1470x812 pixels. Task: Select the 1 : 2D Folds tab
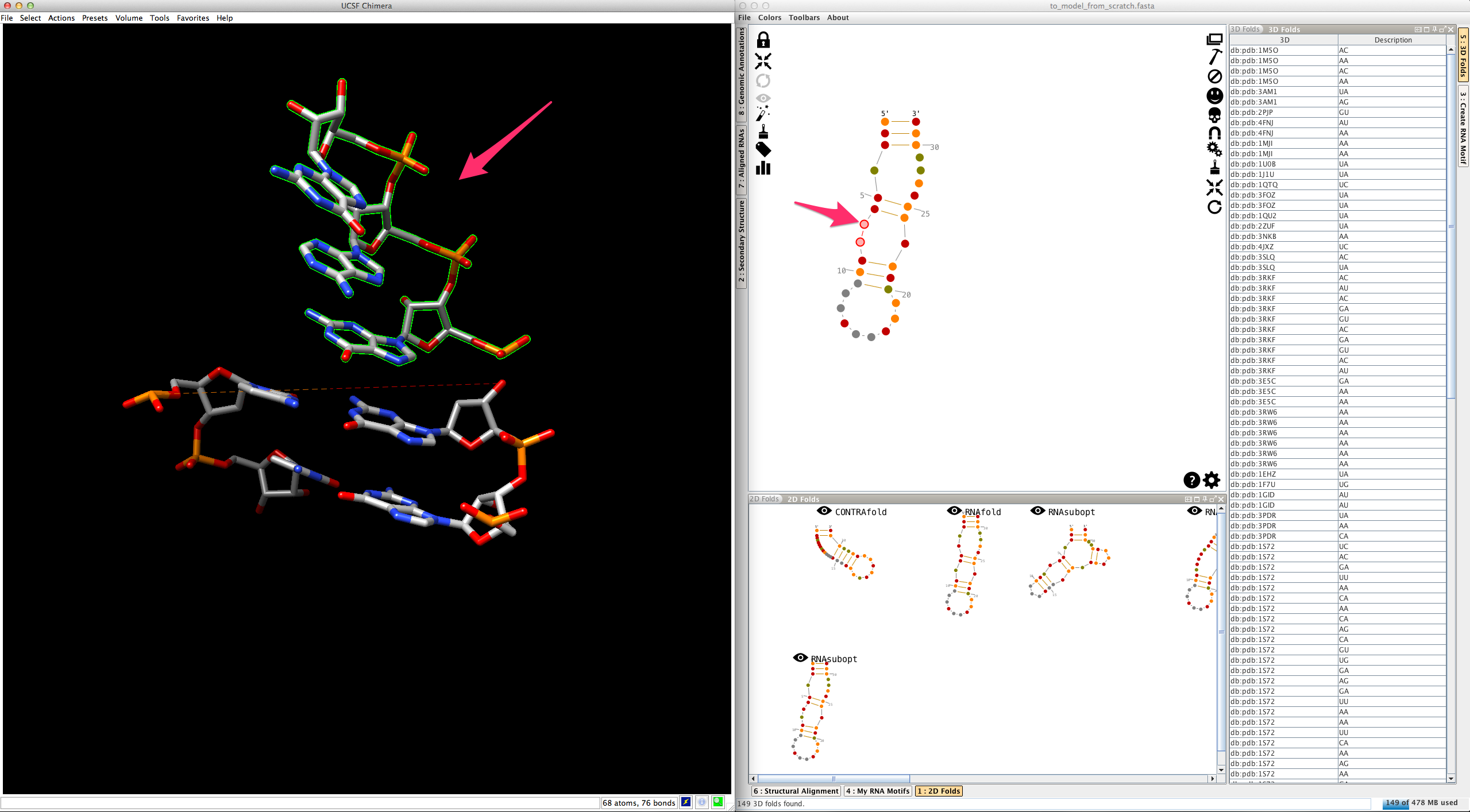coord(939,791)
